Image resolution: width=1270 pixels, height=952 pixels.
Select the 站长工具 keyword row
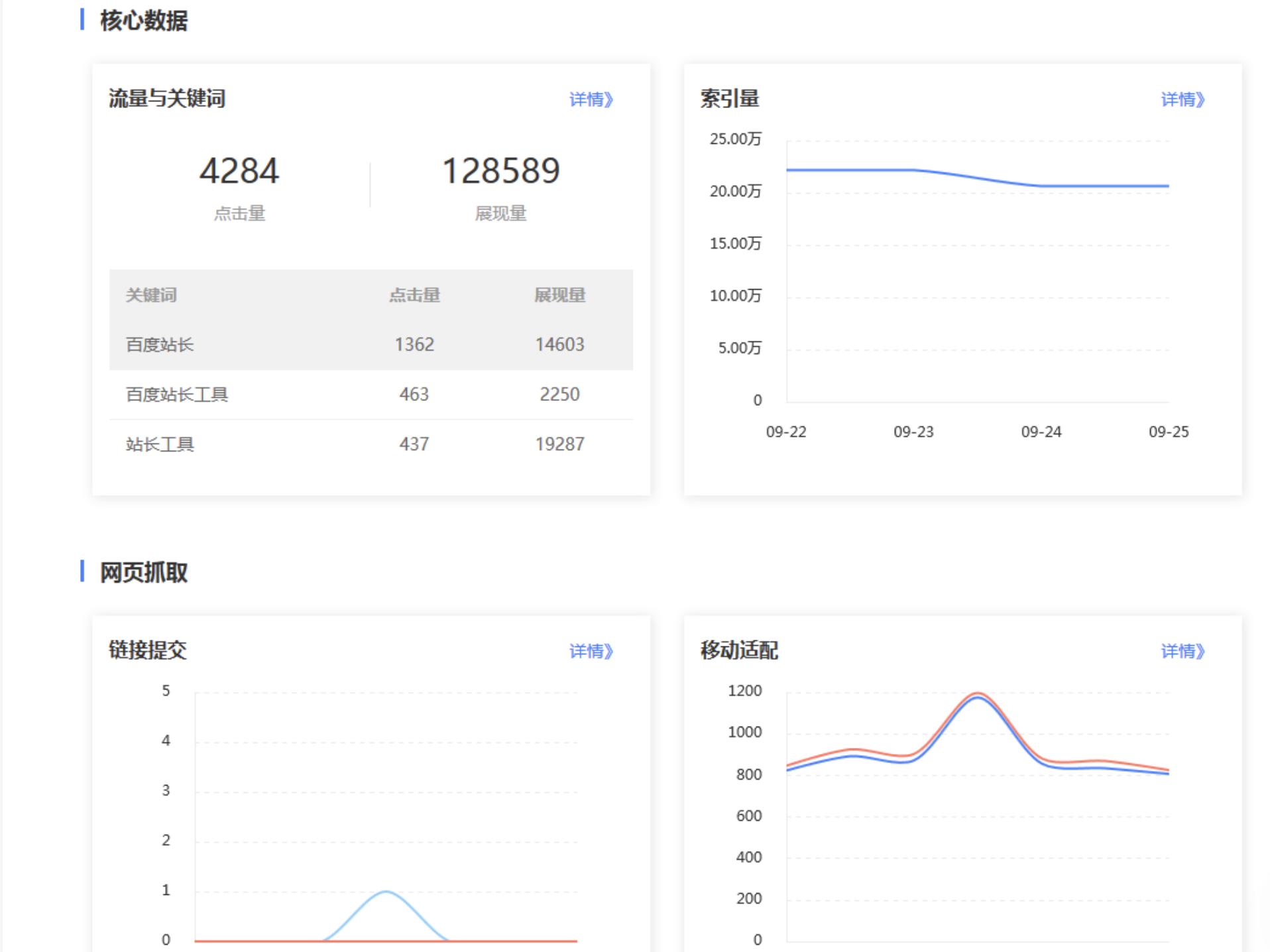(x=371, y=444)
